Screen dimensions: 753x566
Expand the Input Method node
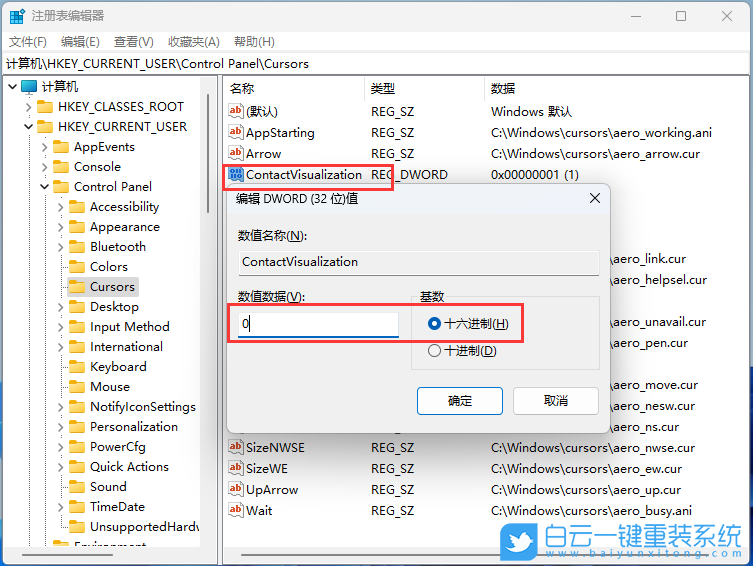coord(60,327)
